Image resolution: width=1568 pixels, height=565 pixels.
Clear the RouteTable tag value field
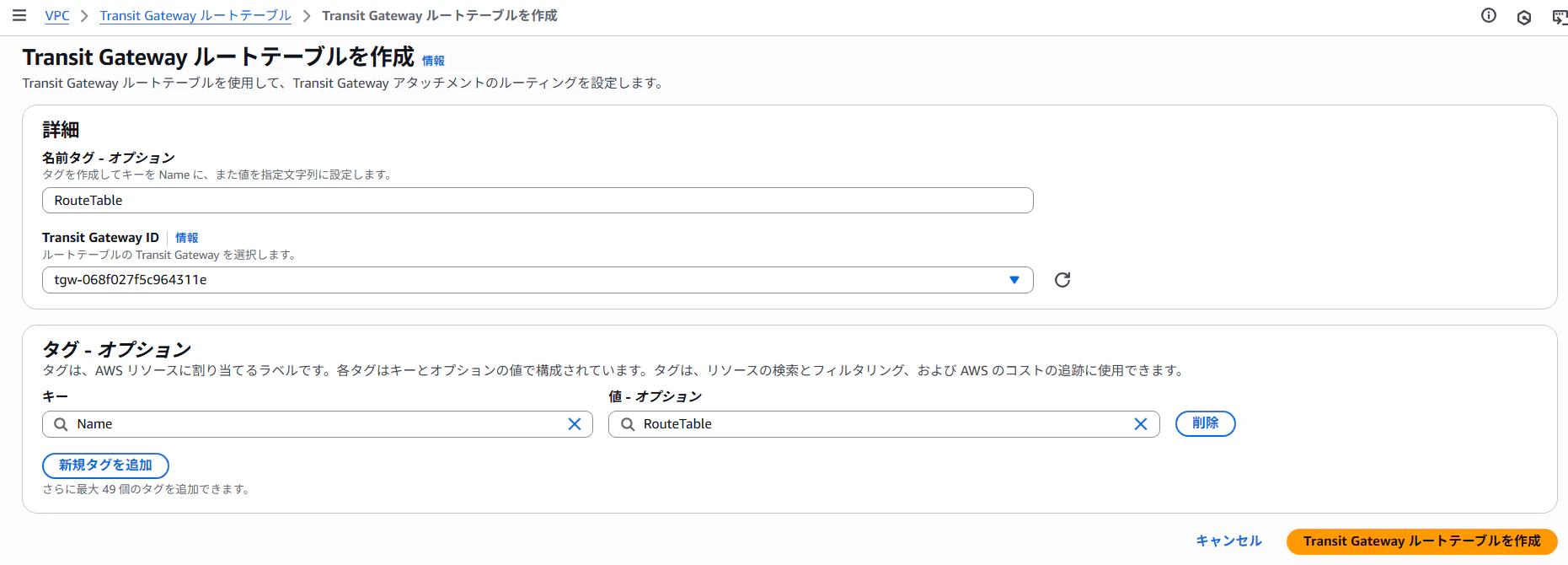coord(1141,424)
